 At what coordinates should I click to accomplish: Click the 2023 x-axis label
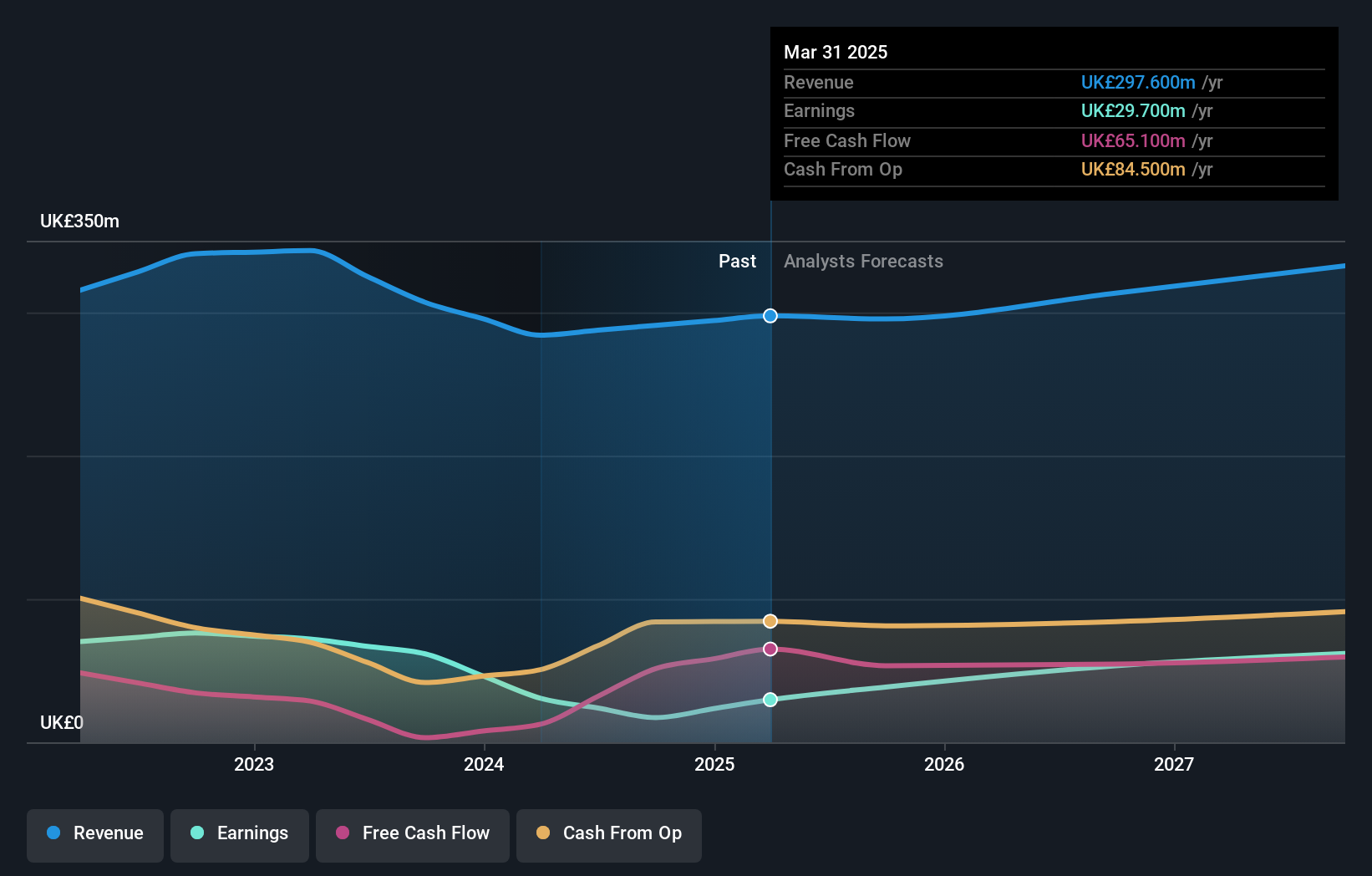coord(254,764)
